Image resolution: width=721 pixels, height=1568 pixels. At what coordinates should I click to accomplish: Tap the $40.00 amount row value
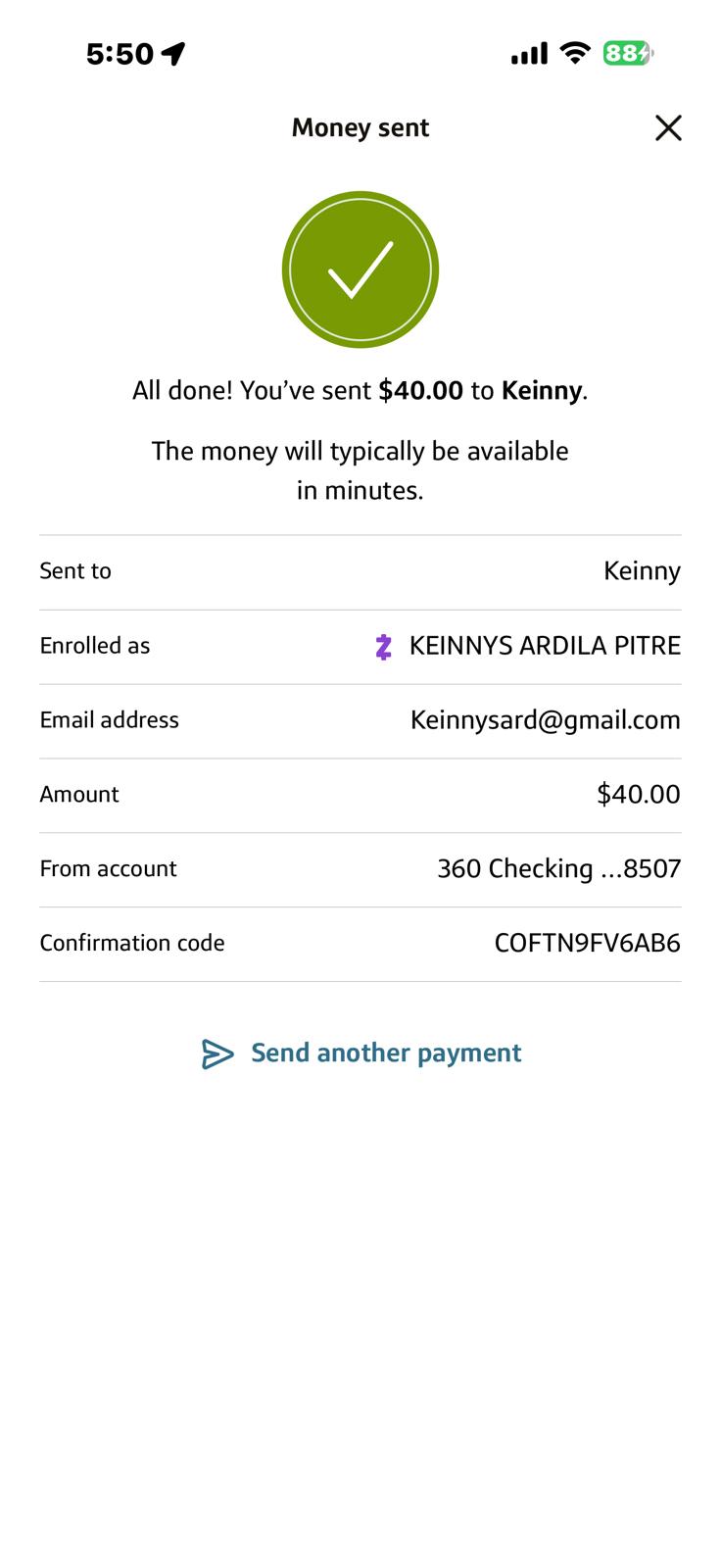639,794
